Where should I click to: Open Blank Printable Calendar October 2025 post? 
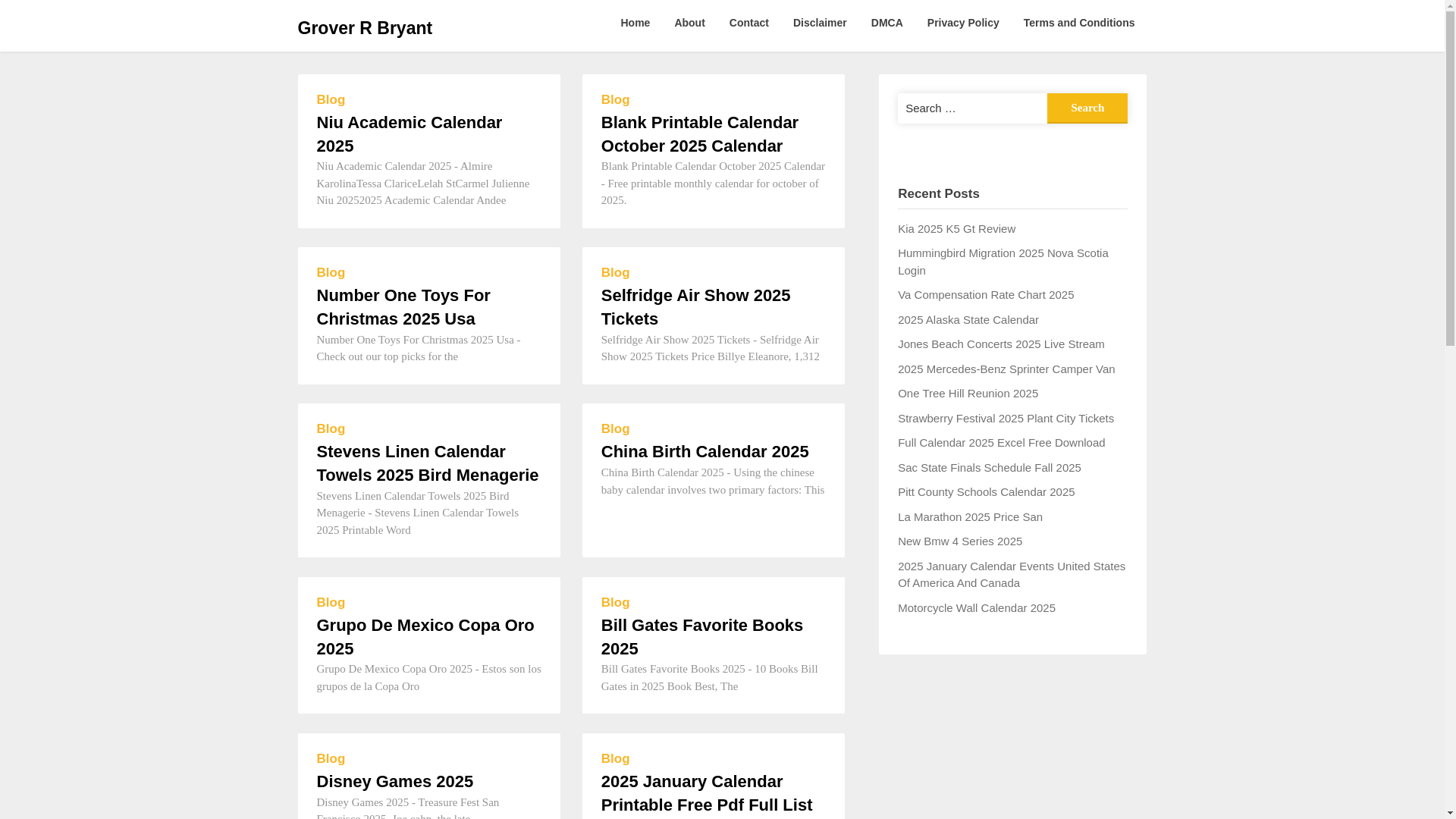pyautogui.click(x=699, y=134)
